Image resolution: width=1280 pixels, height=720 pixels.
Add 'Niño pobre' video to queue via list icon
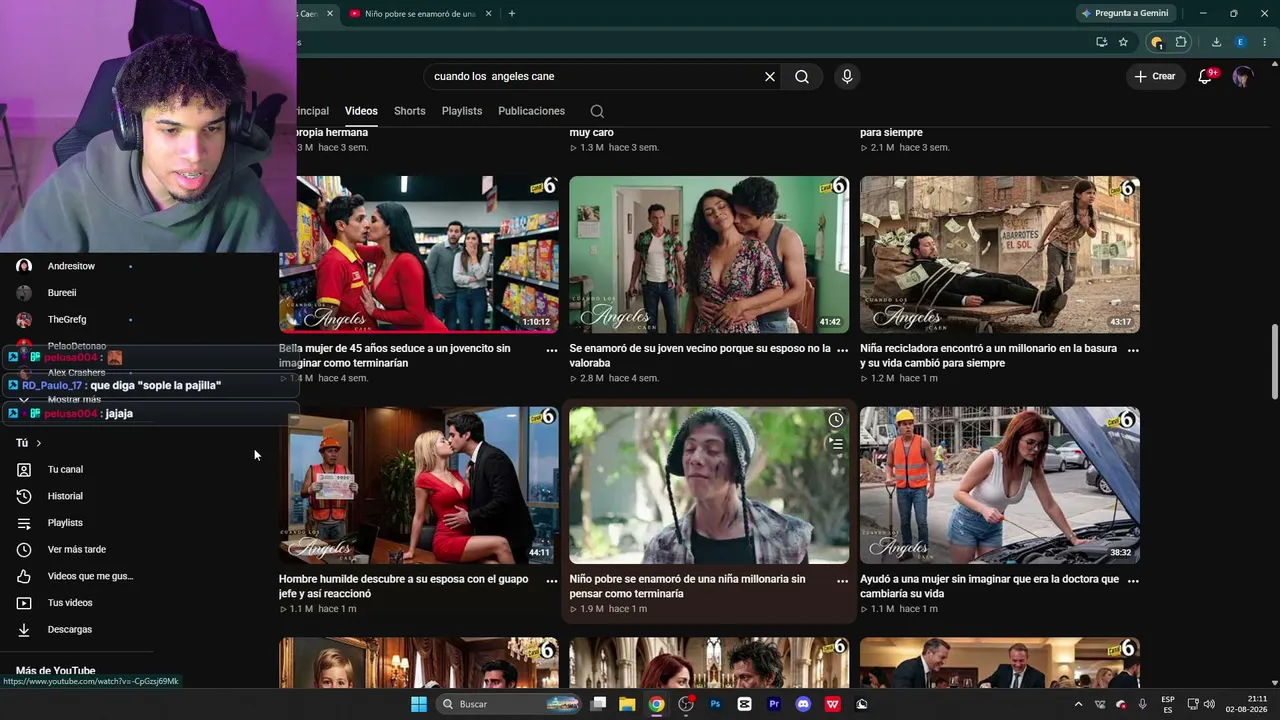836,444
